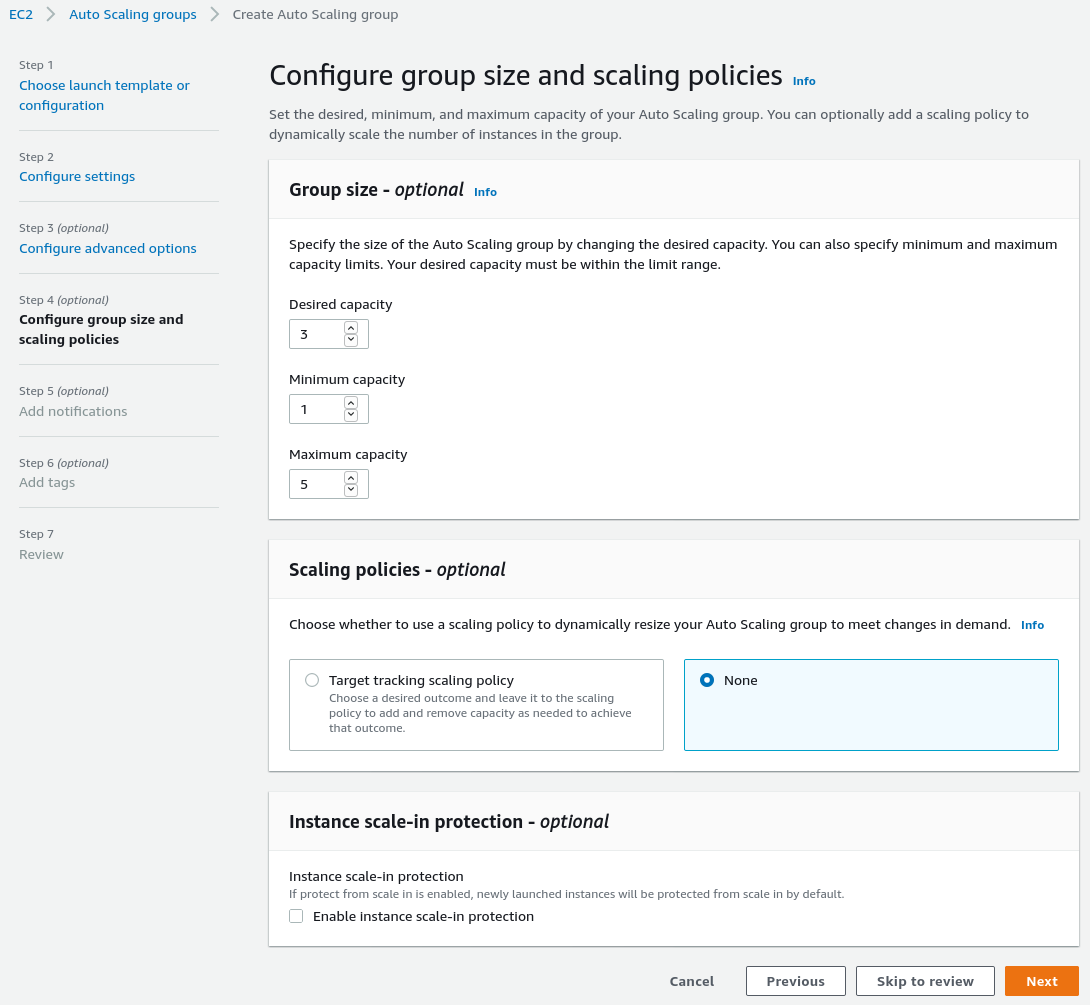
Task: Open Scaling policies Info link
Action: 1032,625
